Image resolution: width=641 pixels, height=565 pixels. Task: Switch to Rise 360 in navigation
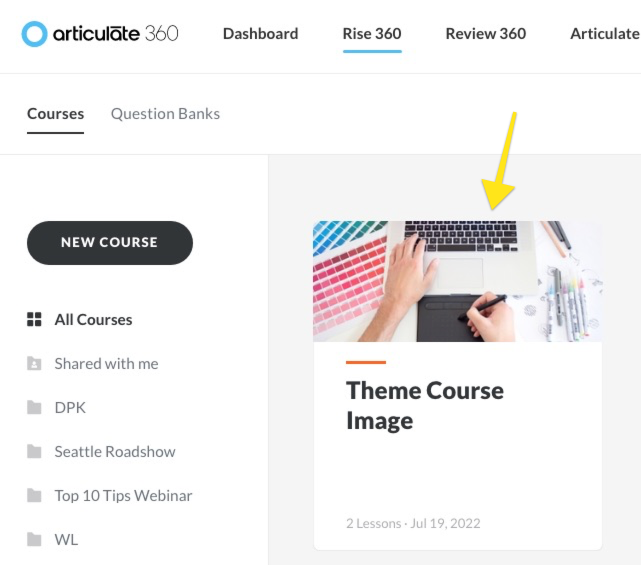[372, 34]
